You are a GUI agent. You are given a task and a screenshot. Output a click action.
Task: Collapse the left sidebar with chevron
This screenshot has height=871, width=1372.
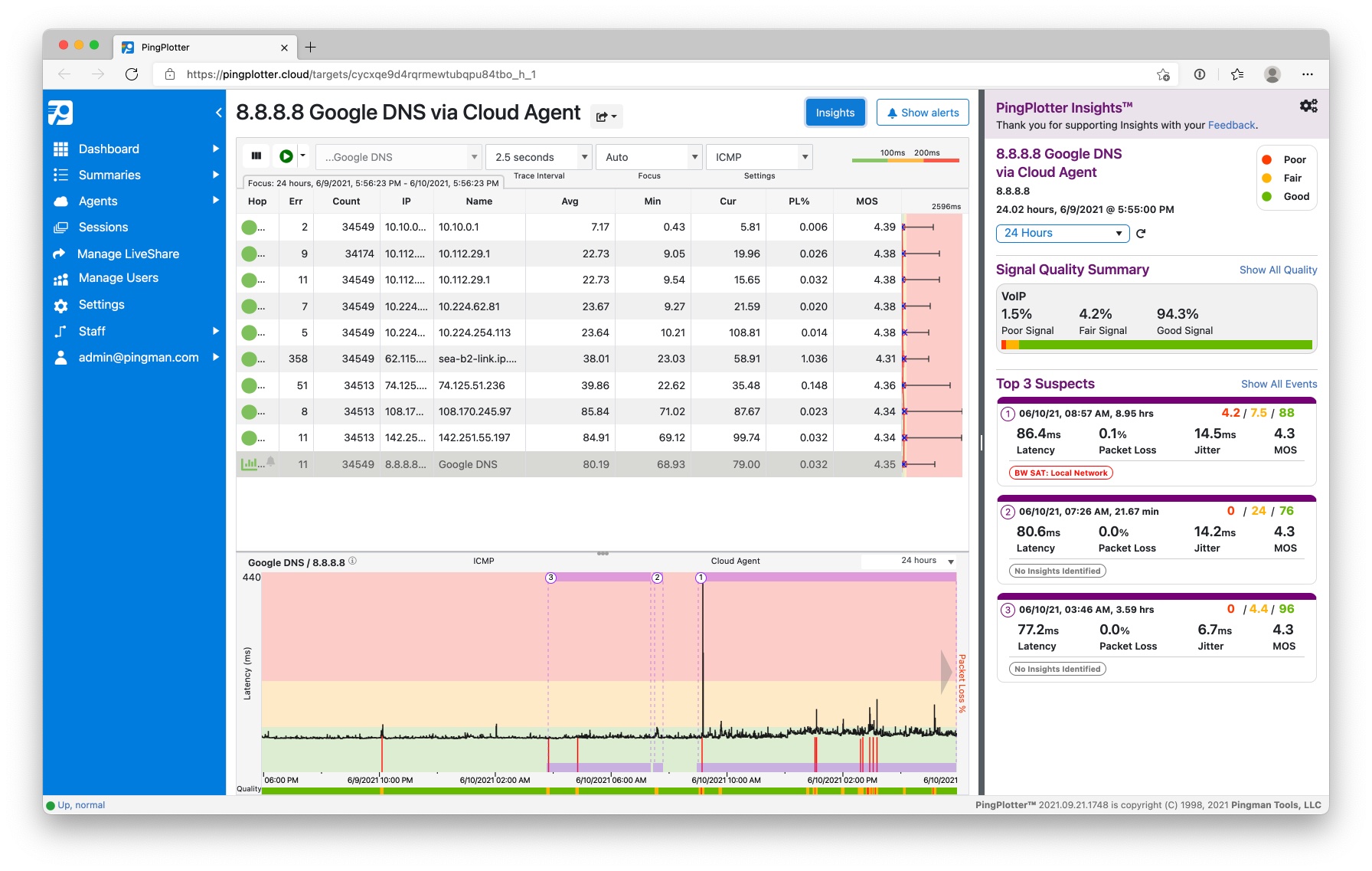tap(218, 113)
